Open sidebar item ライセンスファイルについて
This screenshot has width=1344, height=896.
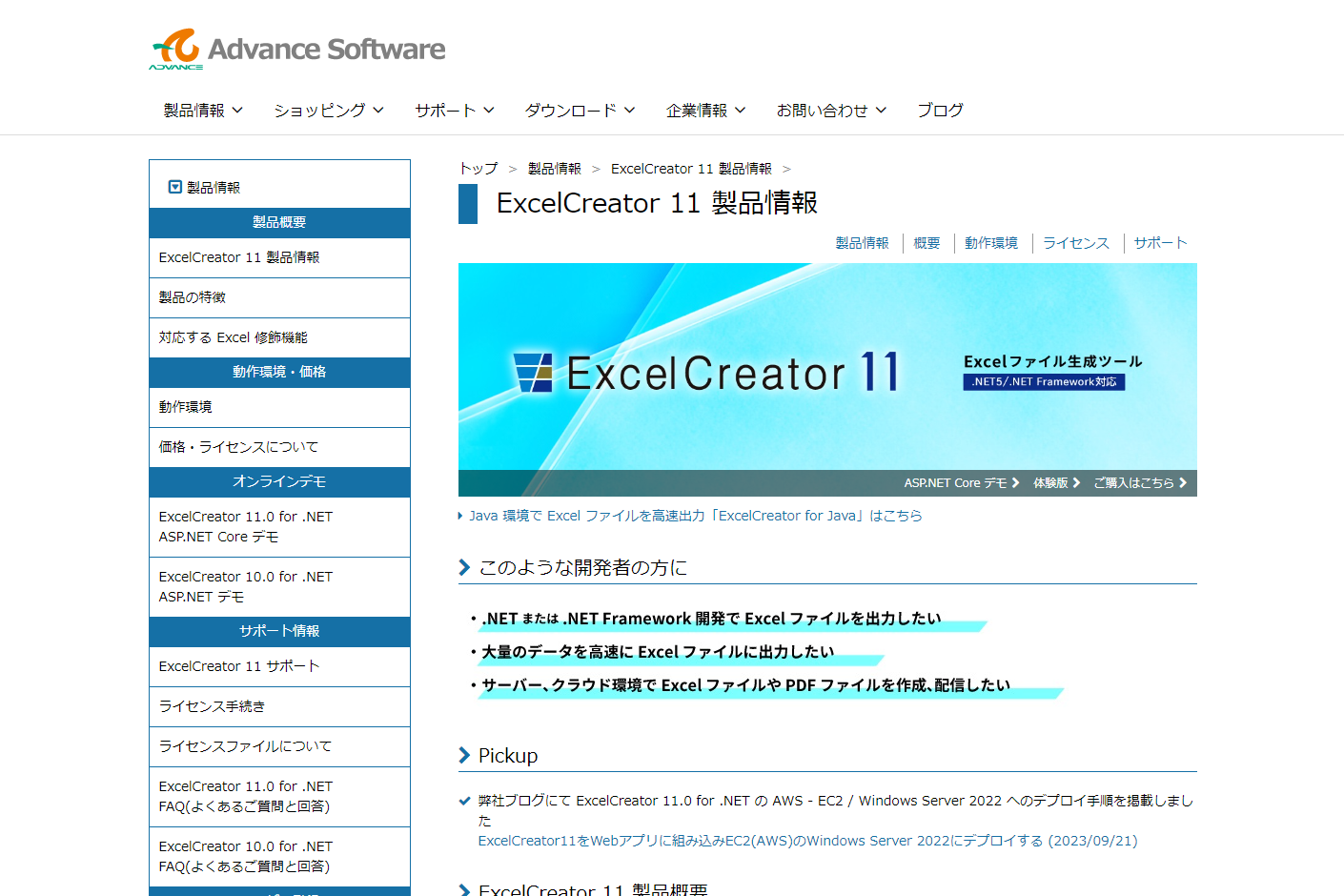point(279,746)
